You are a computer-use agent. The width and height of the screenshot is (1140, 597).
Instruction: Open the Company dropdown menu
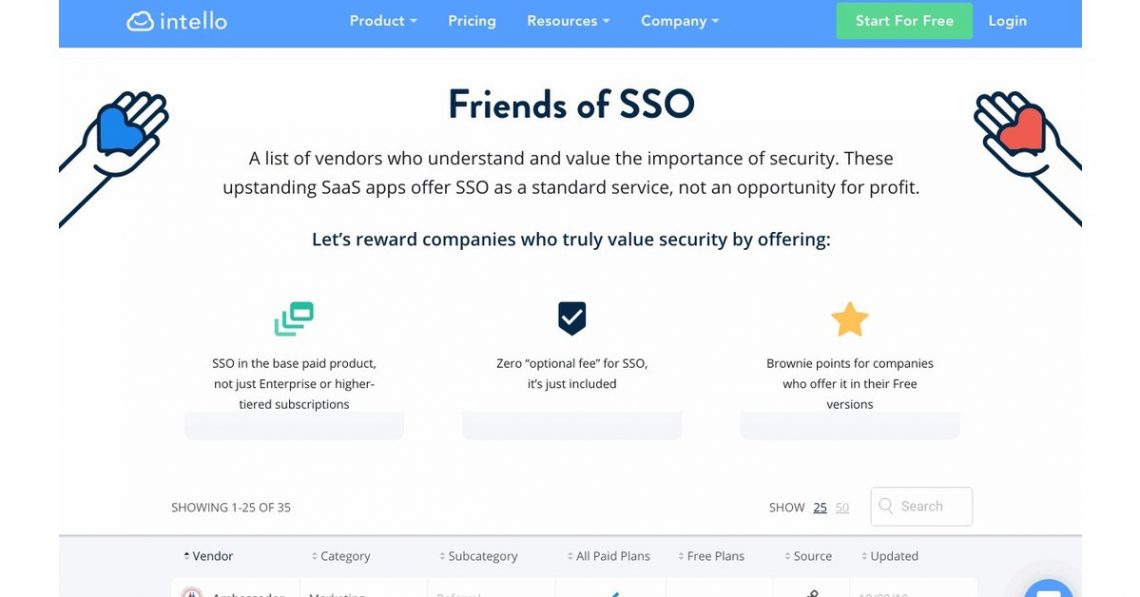tap(679, 21)
